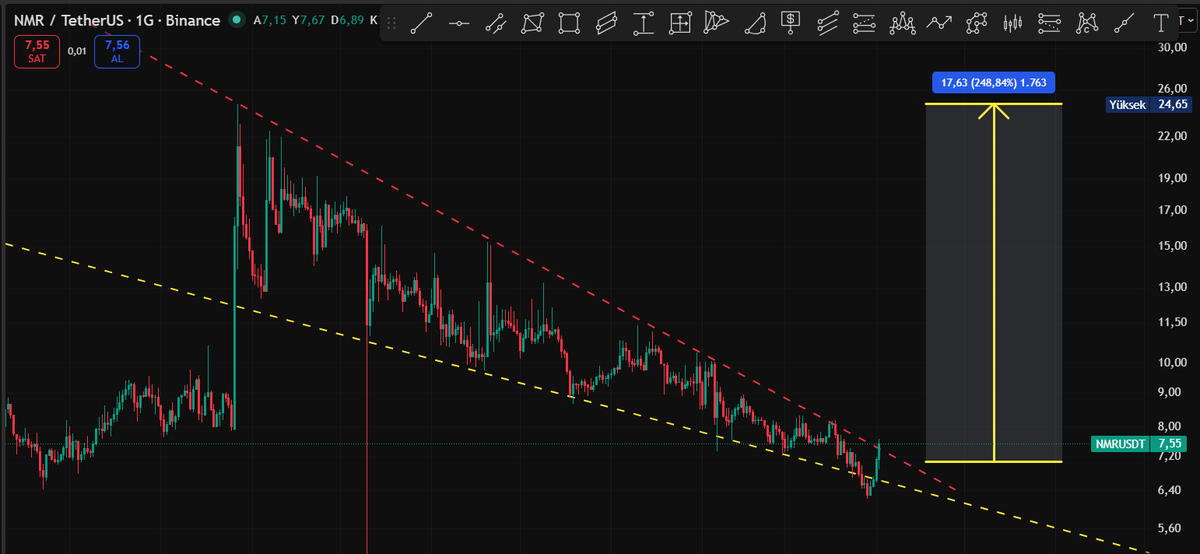Click the 9,00 price axis label

click(x=1171, y=393)
